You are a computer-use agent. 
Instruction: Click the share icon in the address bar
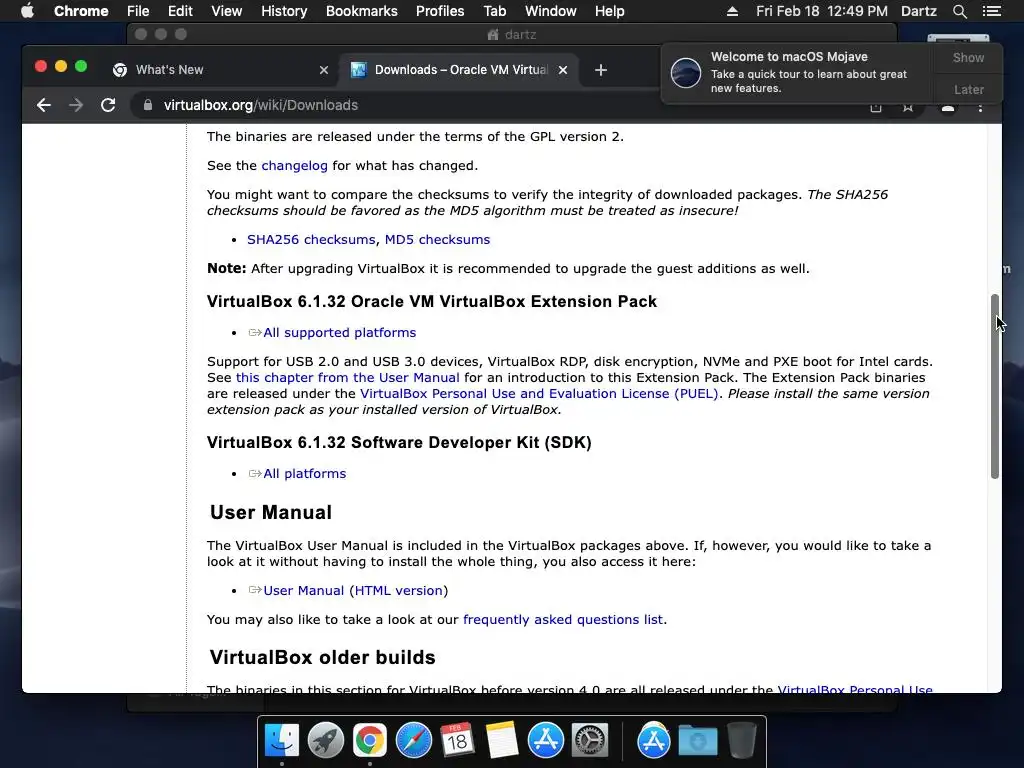(876, 107)
